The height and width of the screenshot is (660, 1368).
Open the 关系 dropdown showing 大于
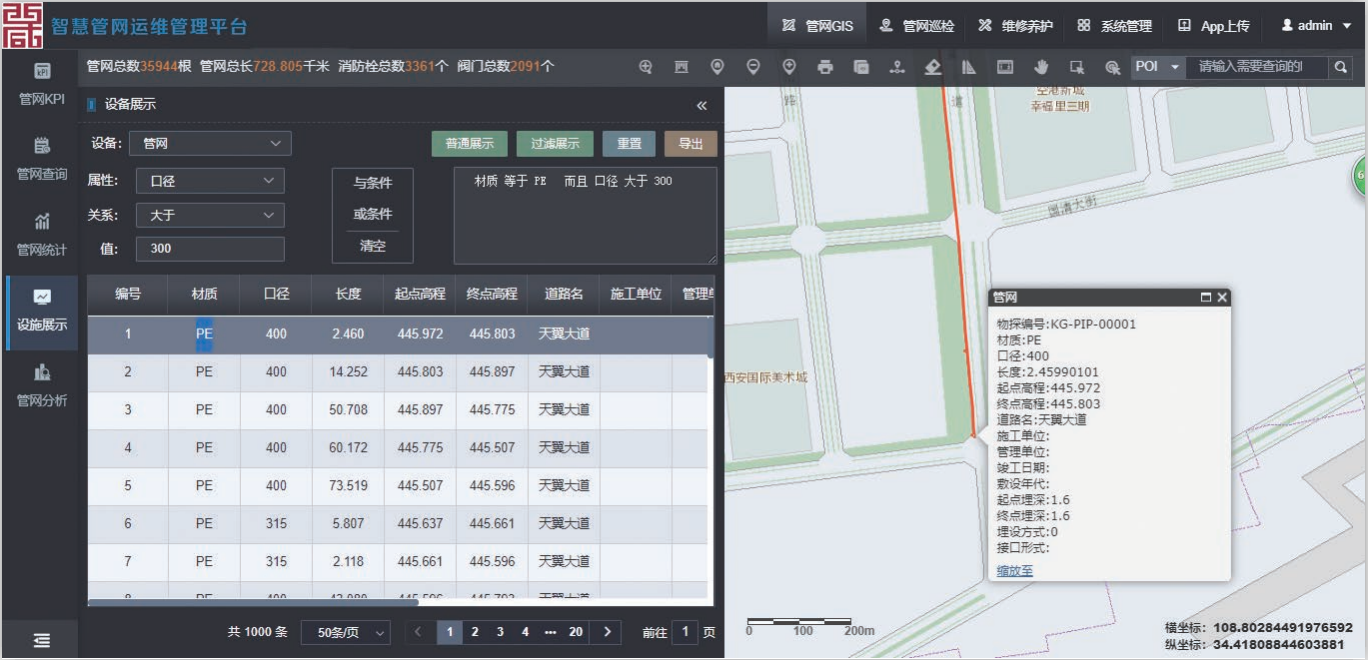tap(210, 215)
